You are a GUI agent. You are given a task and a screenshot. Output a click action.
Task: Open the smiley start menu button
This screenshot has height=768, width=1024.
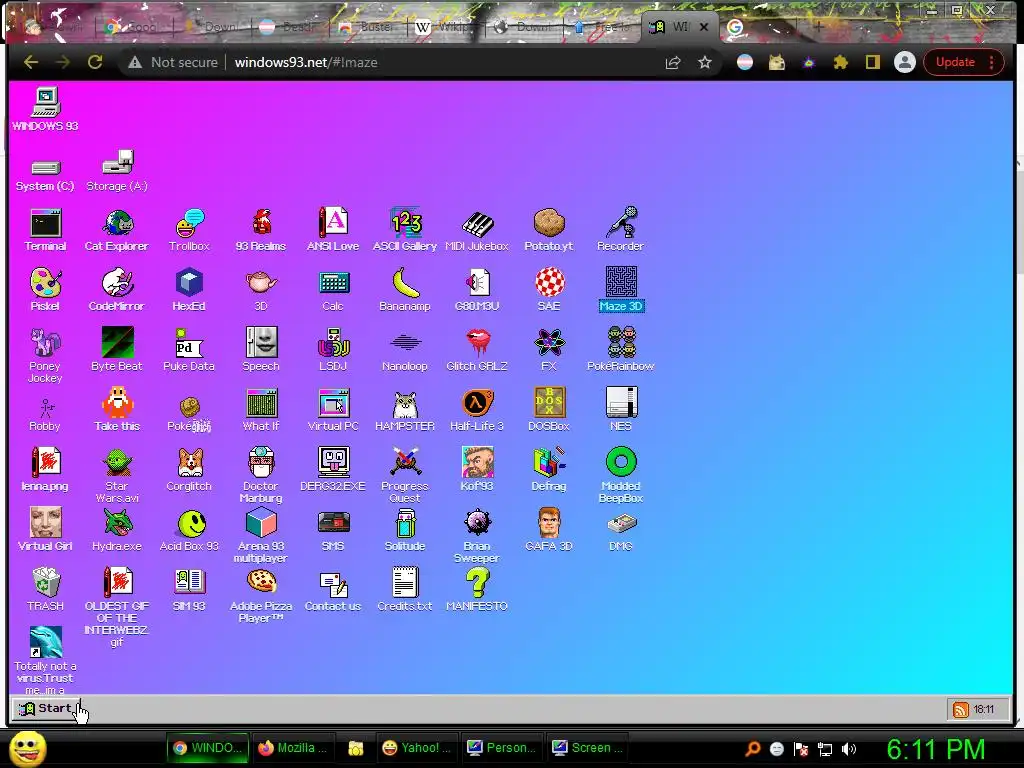[27, 749]
